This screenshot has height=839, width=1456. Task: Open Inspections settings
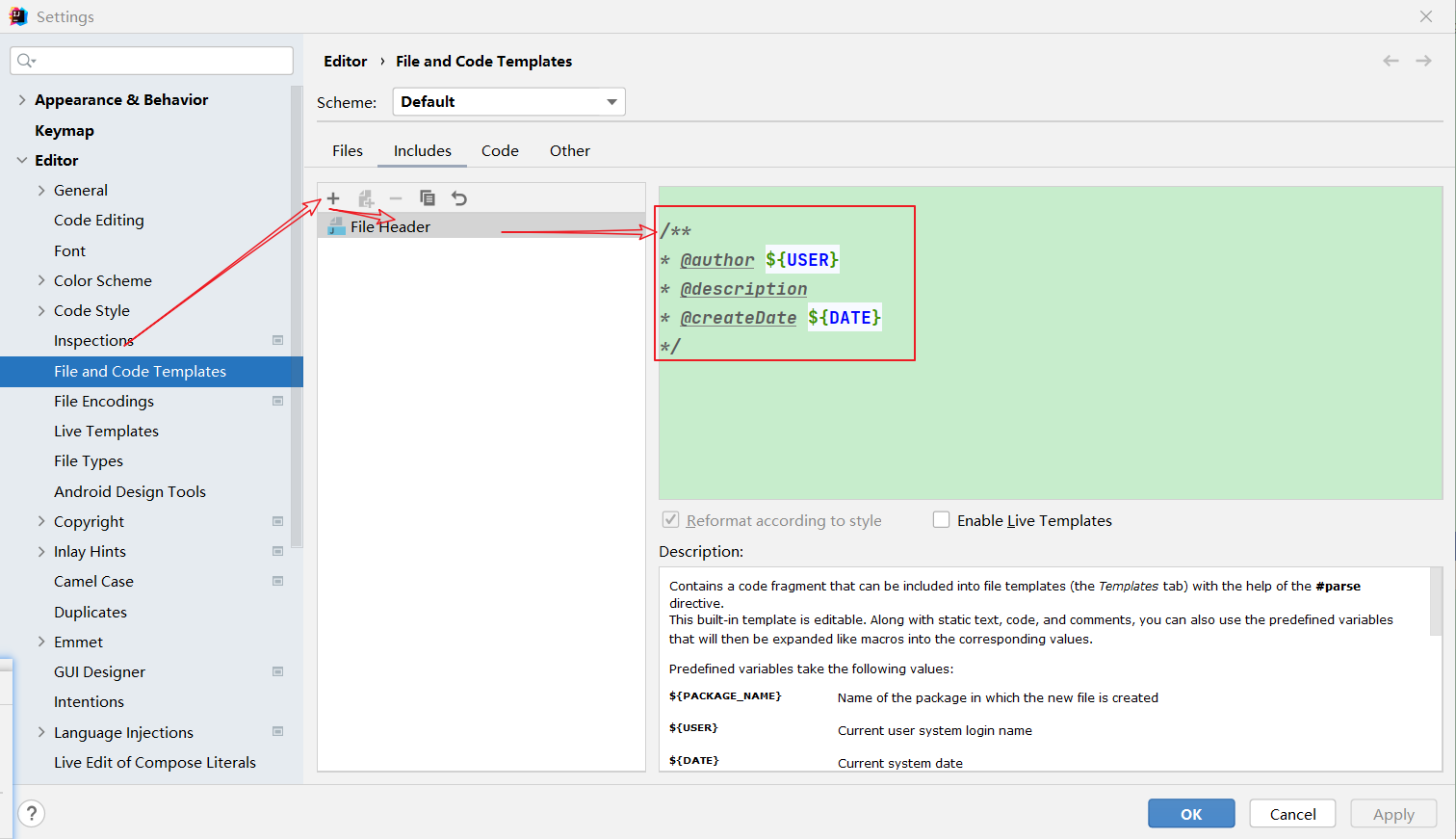[x=93, y=341]
